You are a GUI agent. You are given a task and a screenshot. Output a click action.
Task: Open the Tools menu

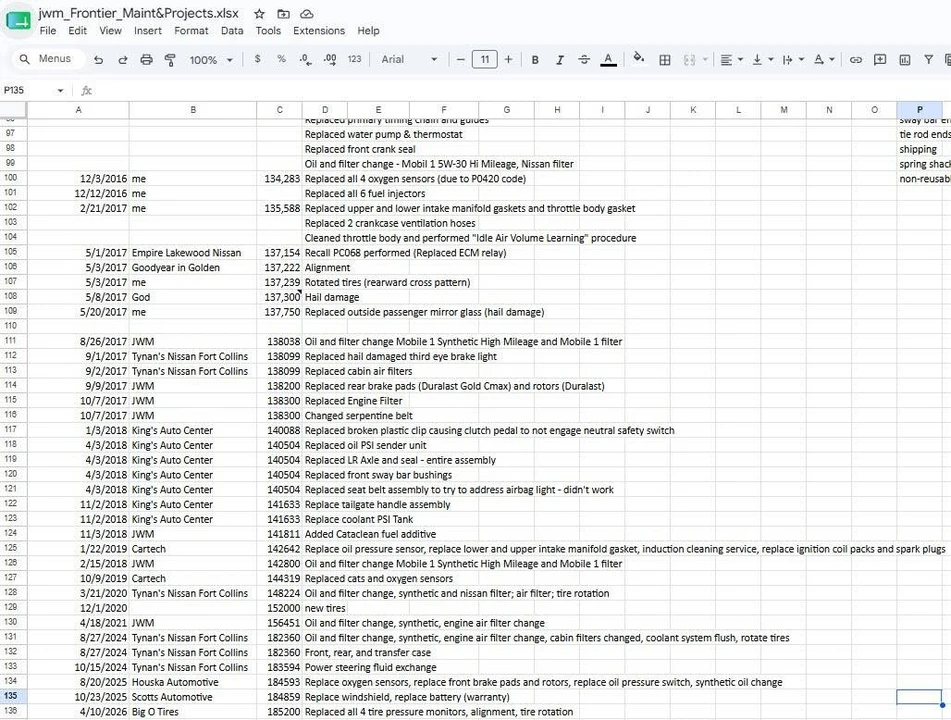coord(268,30)
